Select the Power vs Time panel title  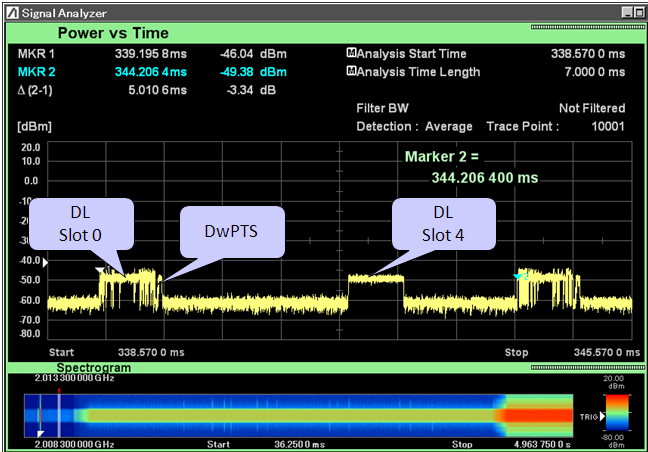(113, 33)
